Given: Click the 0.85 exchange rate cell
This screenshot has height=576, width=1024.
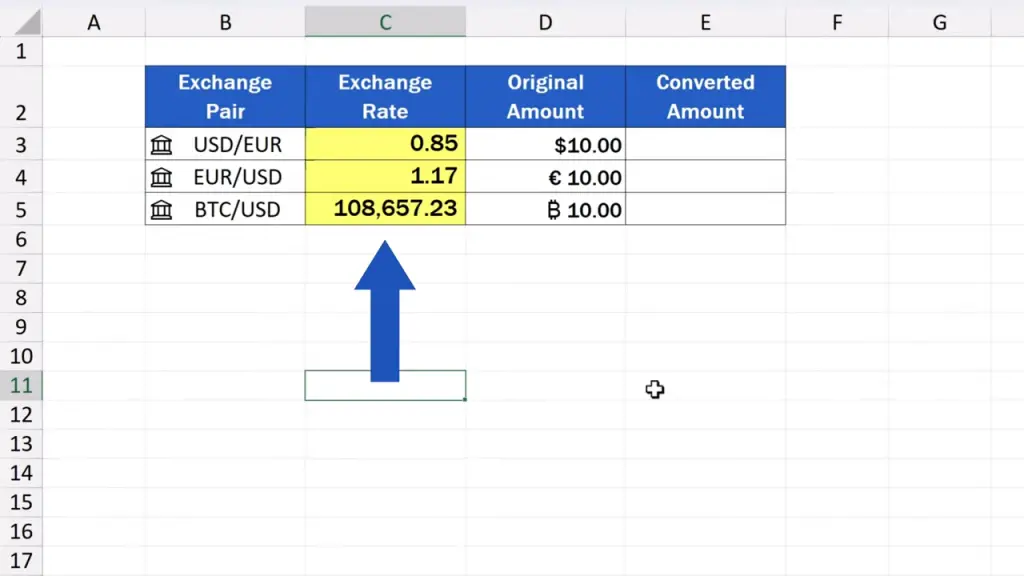Looking at the screenshot, I should click(x=385, y=144).
